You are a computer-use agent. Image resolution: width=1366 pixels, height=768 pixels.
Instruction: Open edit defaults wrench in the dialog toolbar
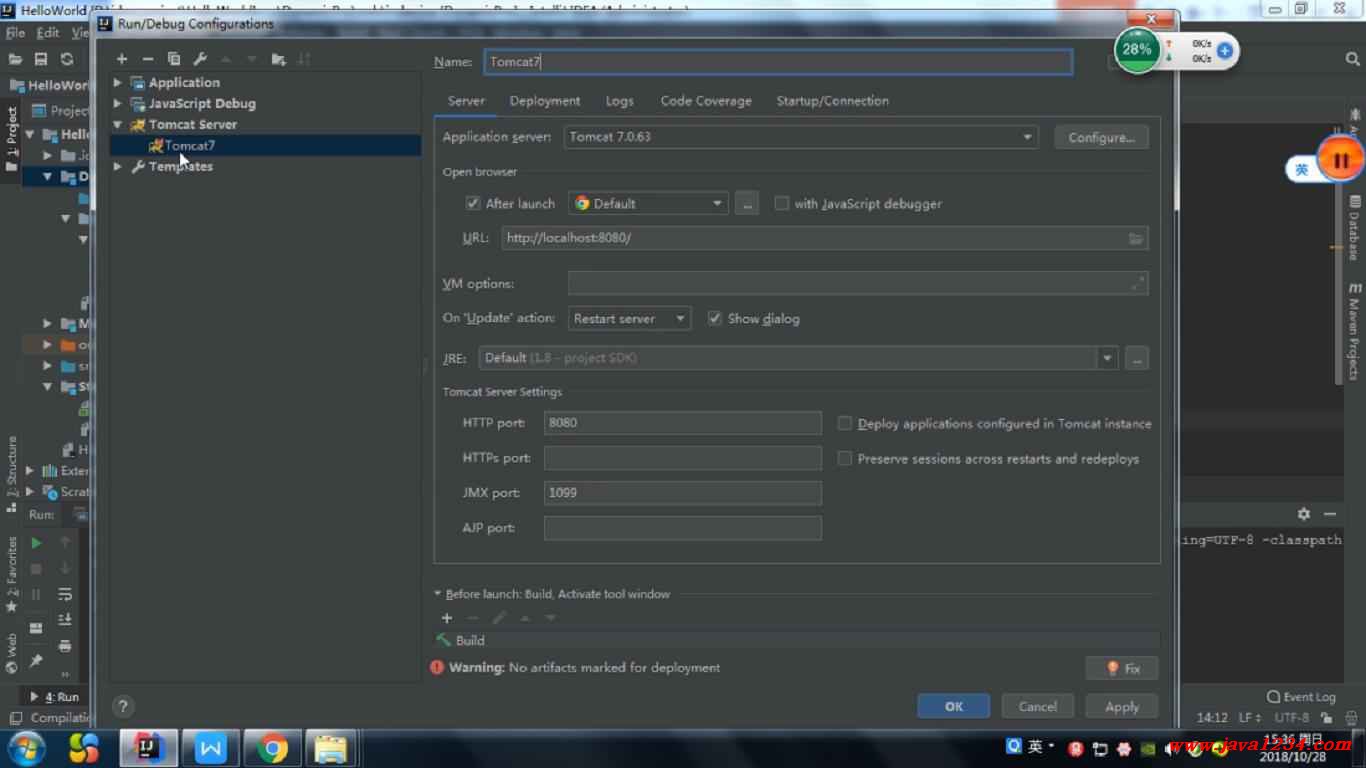pyautogui.click(x=200, y=59)
